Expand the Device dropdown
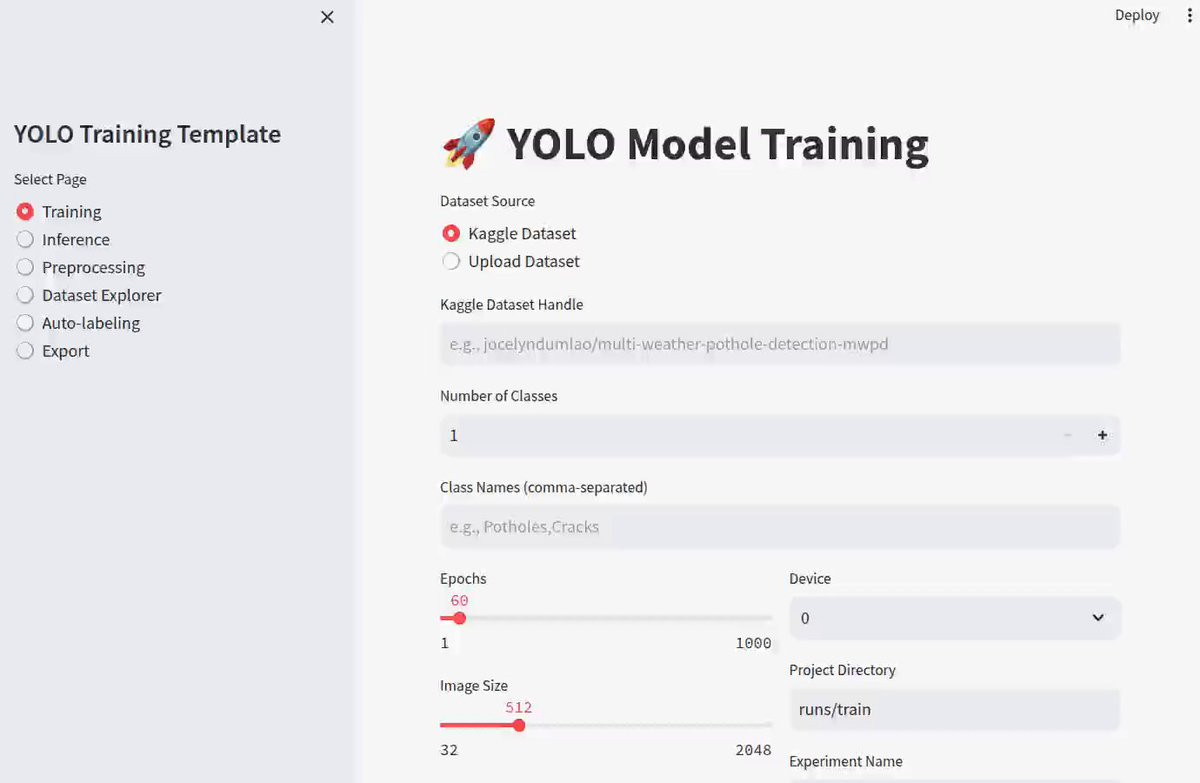The height and width of the screenshot is (783, 1200). pos(954,618)
